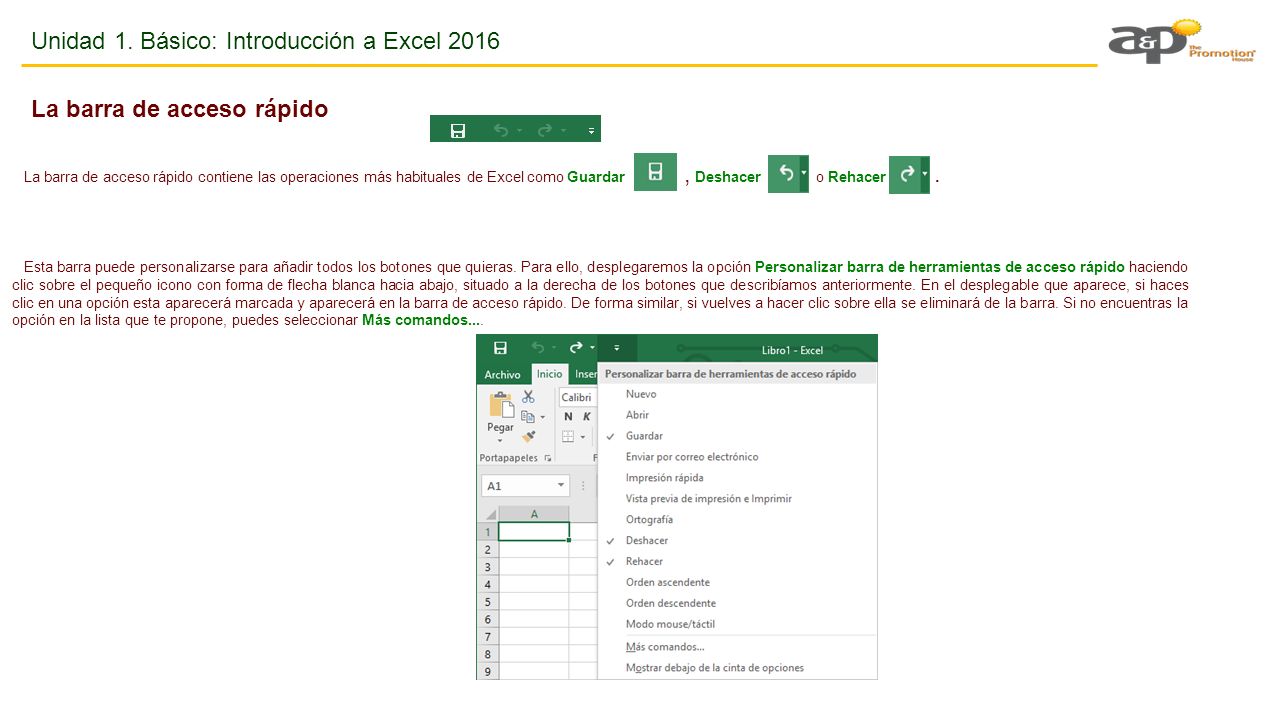Select column header A
Viewport: 1280px width, 720px height.
(534, 514)
